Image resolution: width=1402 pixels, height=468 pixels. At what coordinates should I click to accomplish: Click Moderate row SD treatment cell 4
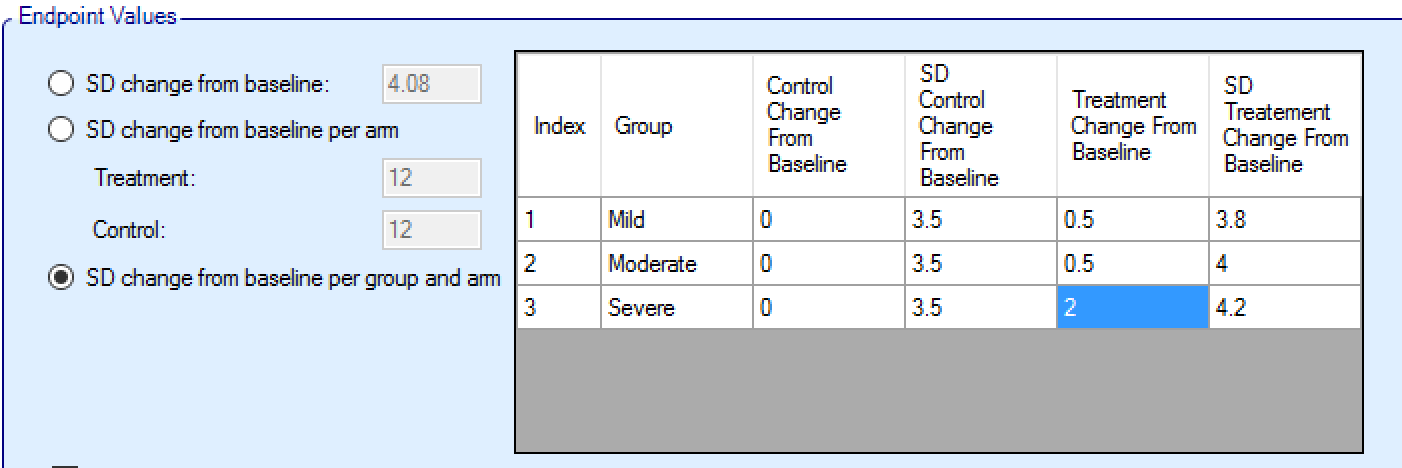pyautogui.click(x=1285, y=264)
